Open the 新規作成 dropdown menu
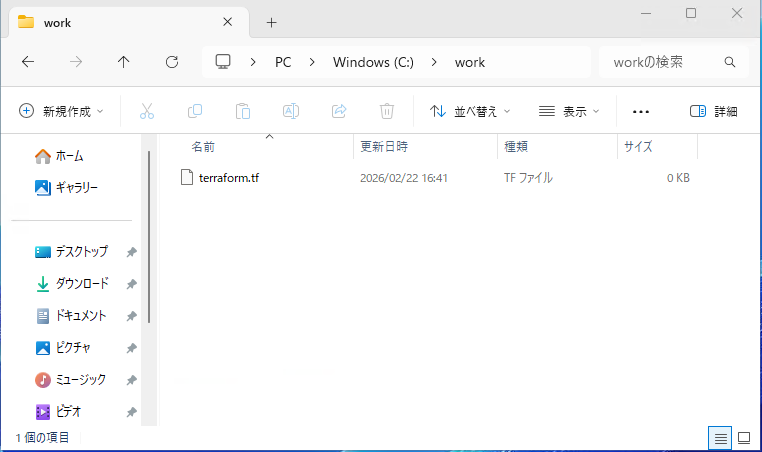Image resolution: width=762 pixels, height=452 pixels. point(61,111)
